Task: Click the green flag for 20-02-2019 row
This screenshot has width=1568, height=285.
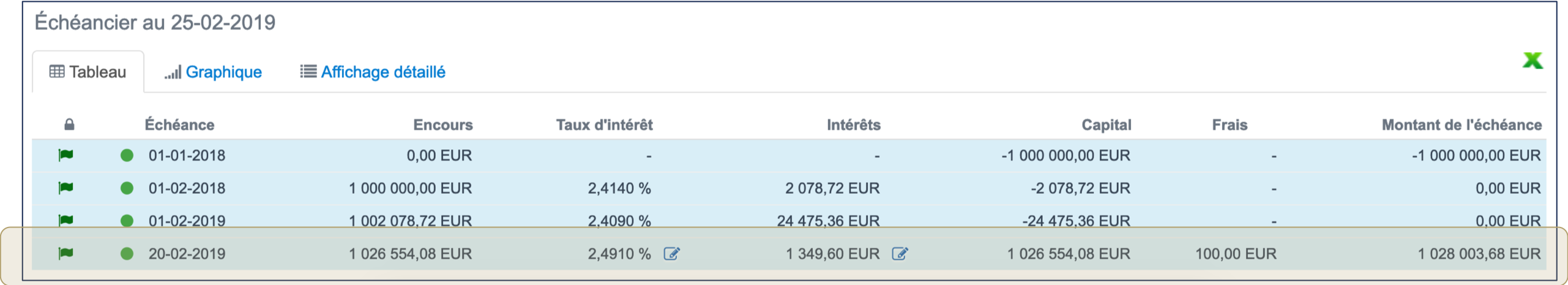Action: pos(65,253)
